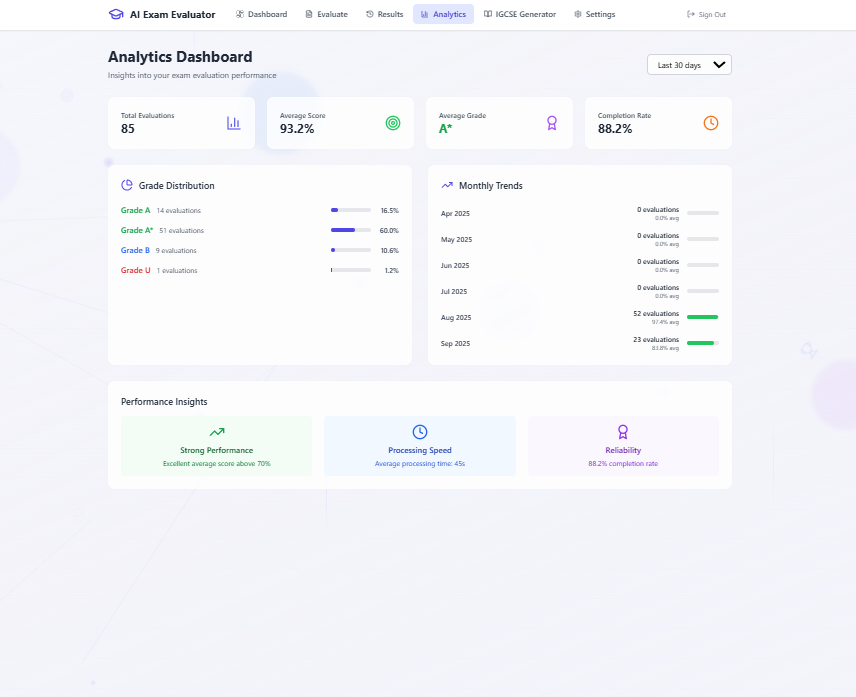
Task: Click the clock icon on Processing Speed card
Action: [419, 430]
